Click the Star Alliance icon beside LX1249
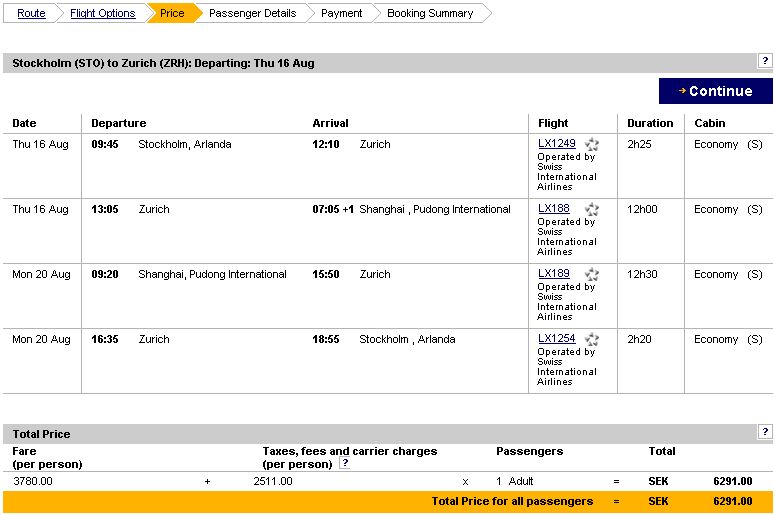The width and height of the screenshot is (775, 515). pyautogui.click(x=592, y=145)
